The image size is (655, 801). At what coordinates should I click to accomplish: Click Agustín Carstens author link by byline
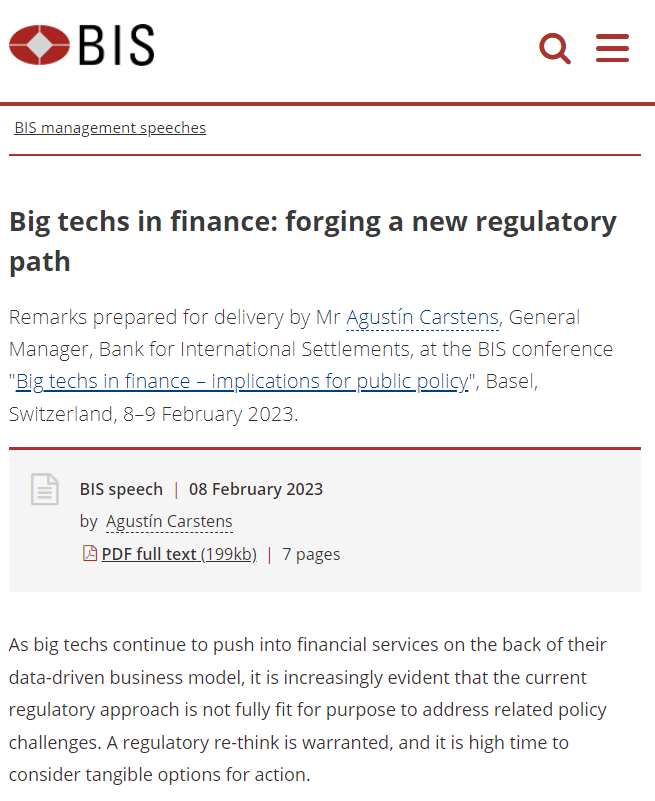169,522
